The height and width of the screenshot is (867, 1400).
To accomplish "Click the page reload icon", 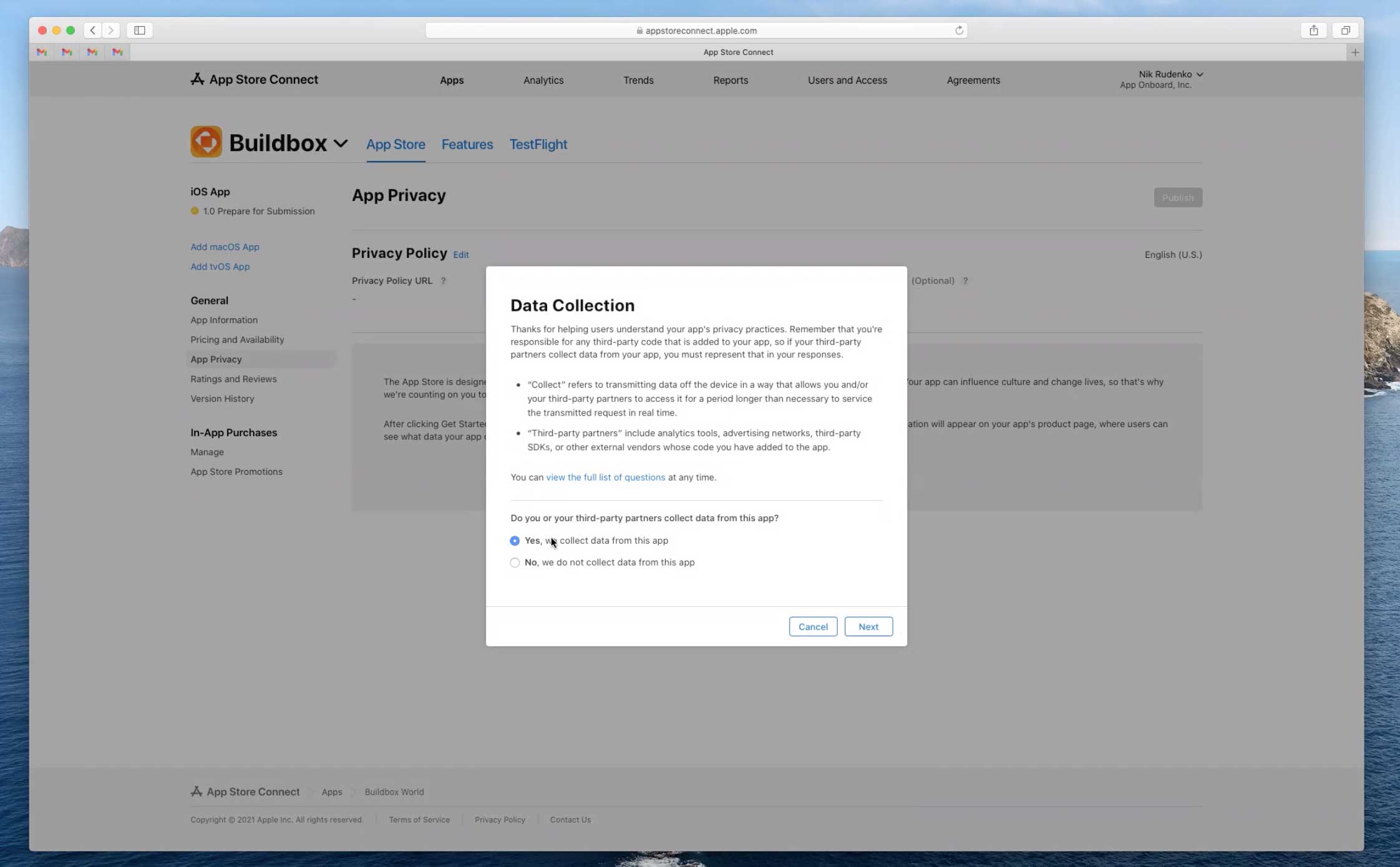I will tap(959, 30).
